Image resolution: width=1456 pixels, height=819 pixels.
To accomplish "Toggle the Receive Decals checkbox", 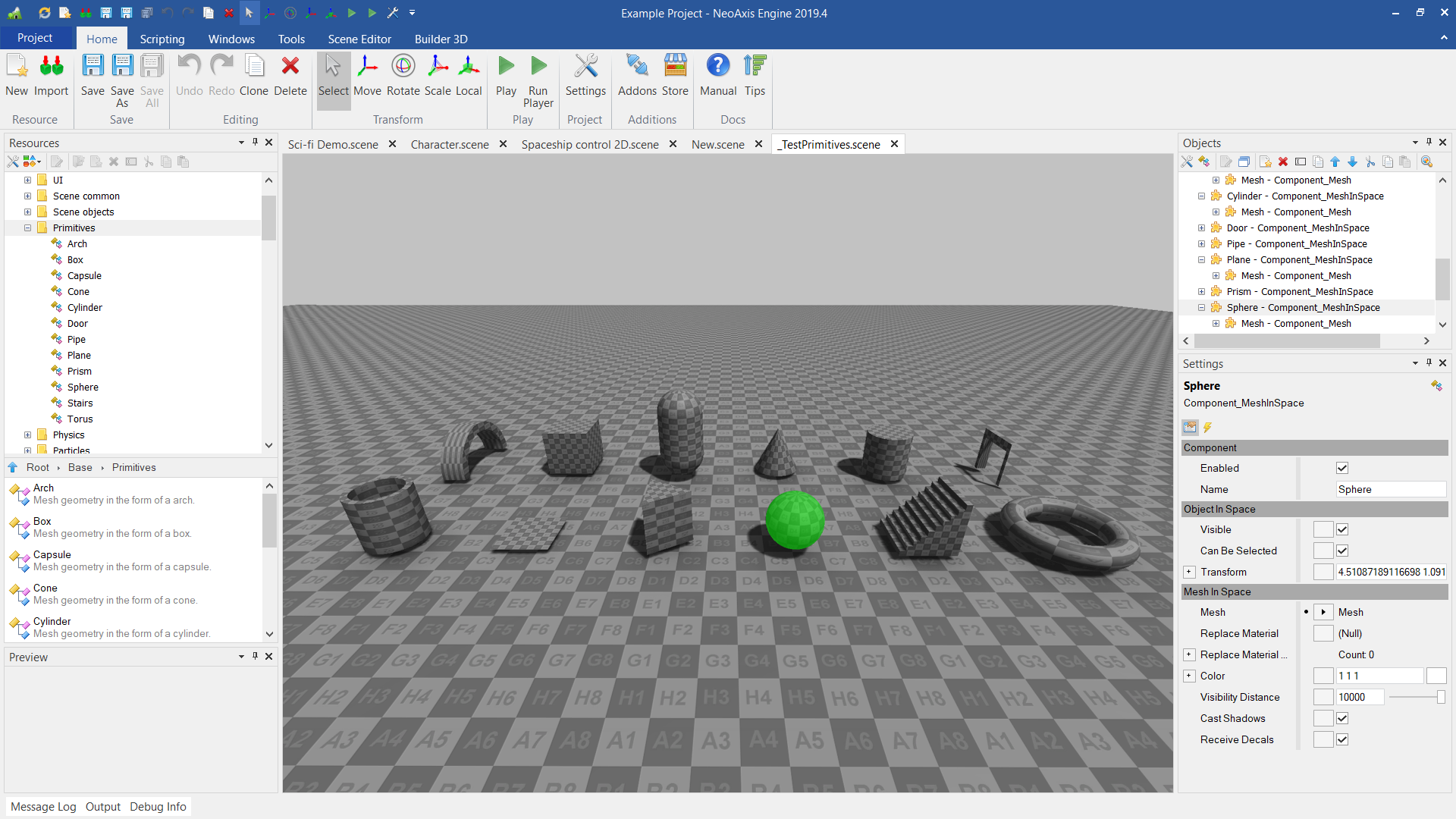I will pyautogui.click(x=1342, y=740).
